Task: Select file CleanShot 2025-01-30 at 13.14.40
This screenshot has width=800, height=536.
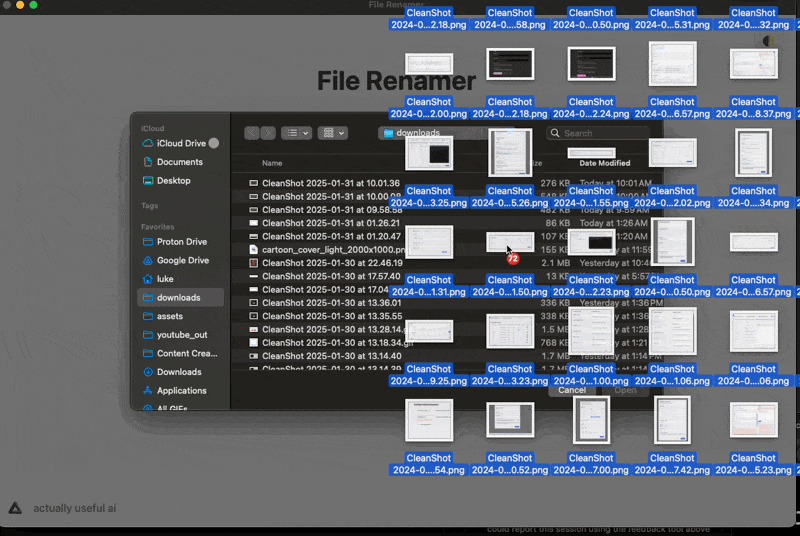Action: 332,355
